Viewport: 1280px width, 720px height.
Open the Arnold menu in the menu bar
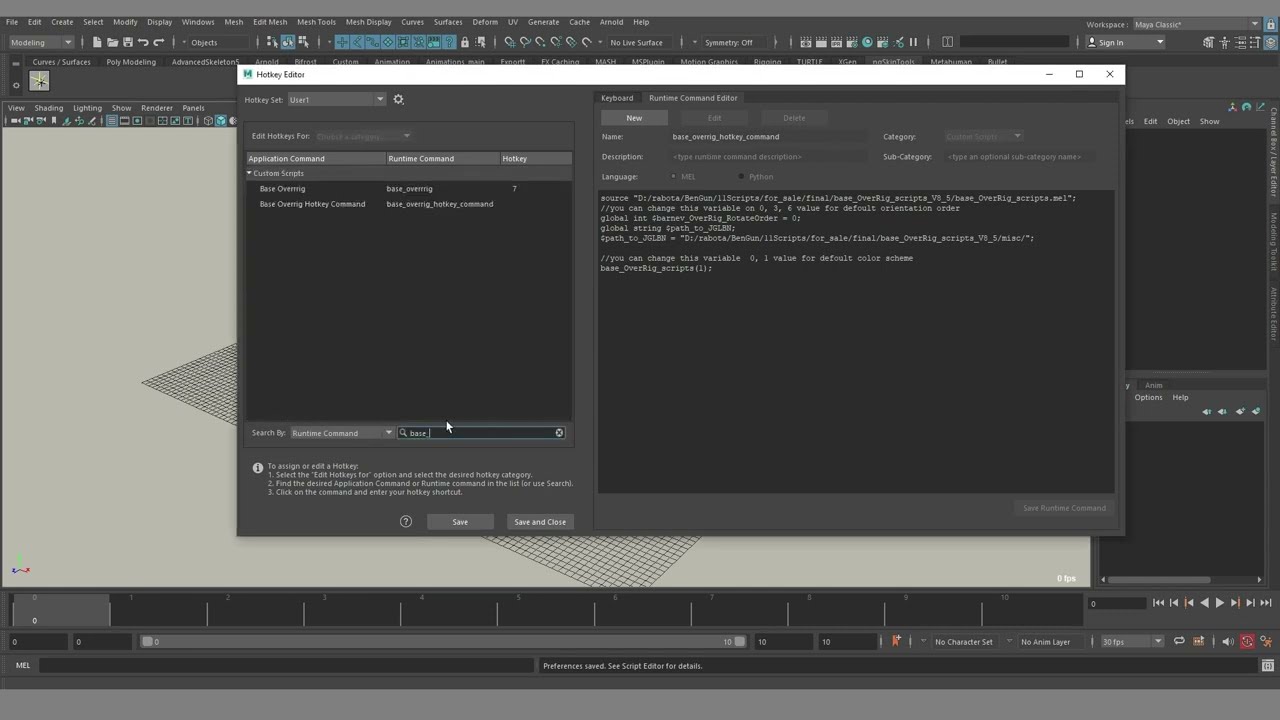click(x=611, y=22)
